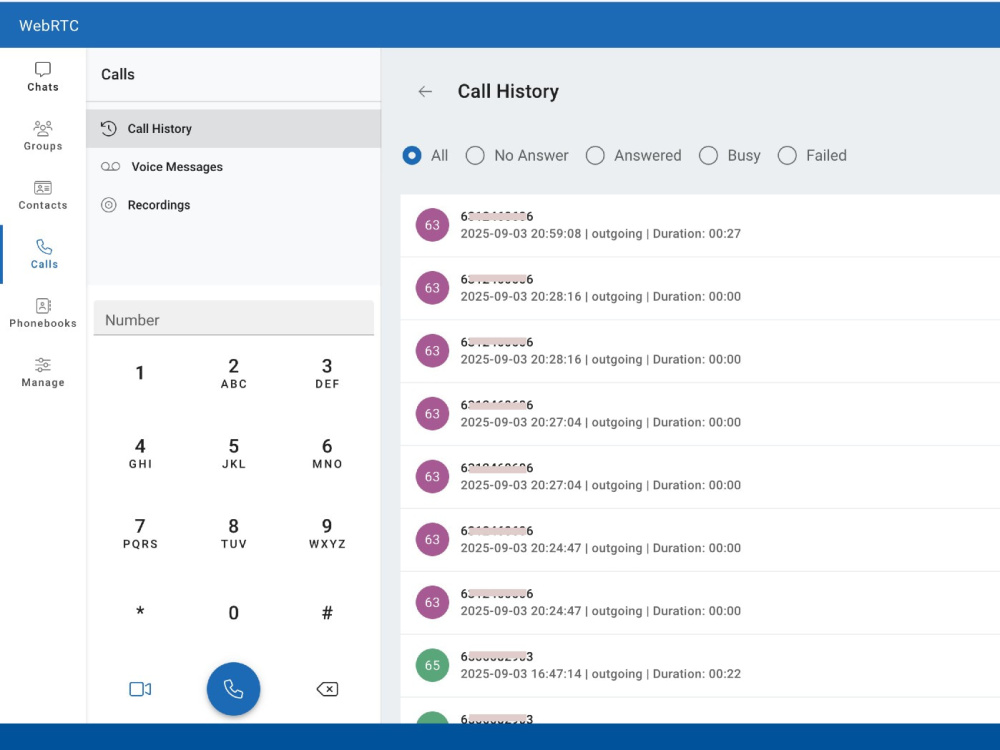Tap dial pad key 8 TUV
Image resolution: width=1000 pixels, height=750 pixels.
233,533
